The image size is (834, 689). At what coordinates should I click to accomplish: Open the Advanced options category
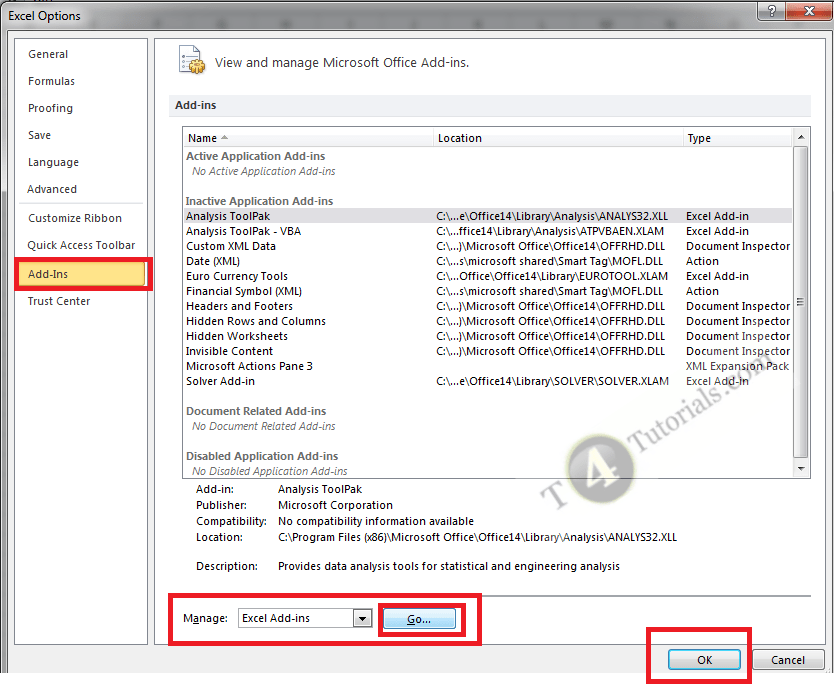pos(52,189)
